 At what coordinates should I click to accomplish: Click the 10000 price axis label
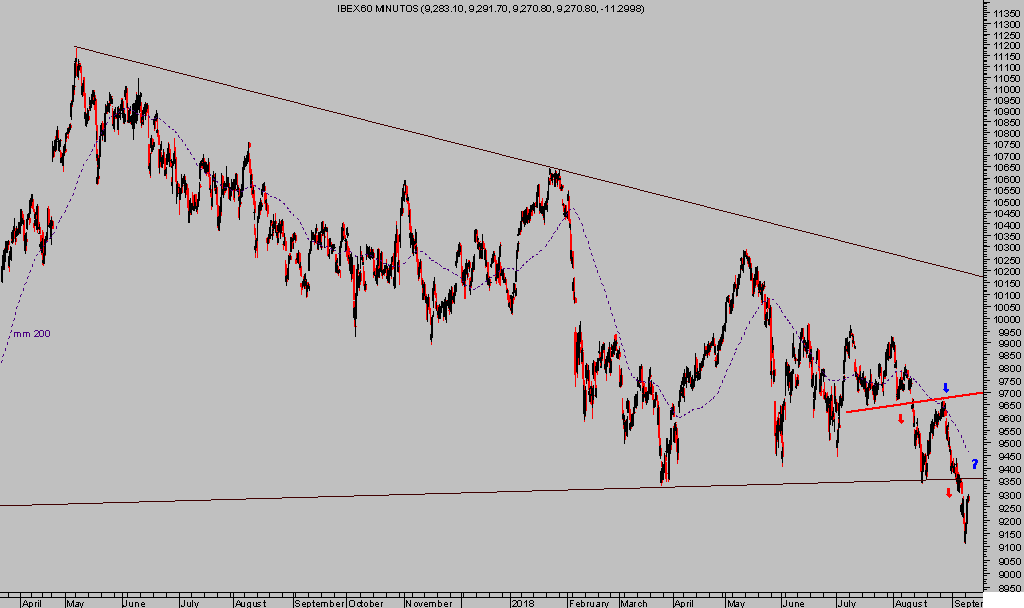pyautogui.click(x=1004, y=319)
